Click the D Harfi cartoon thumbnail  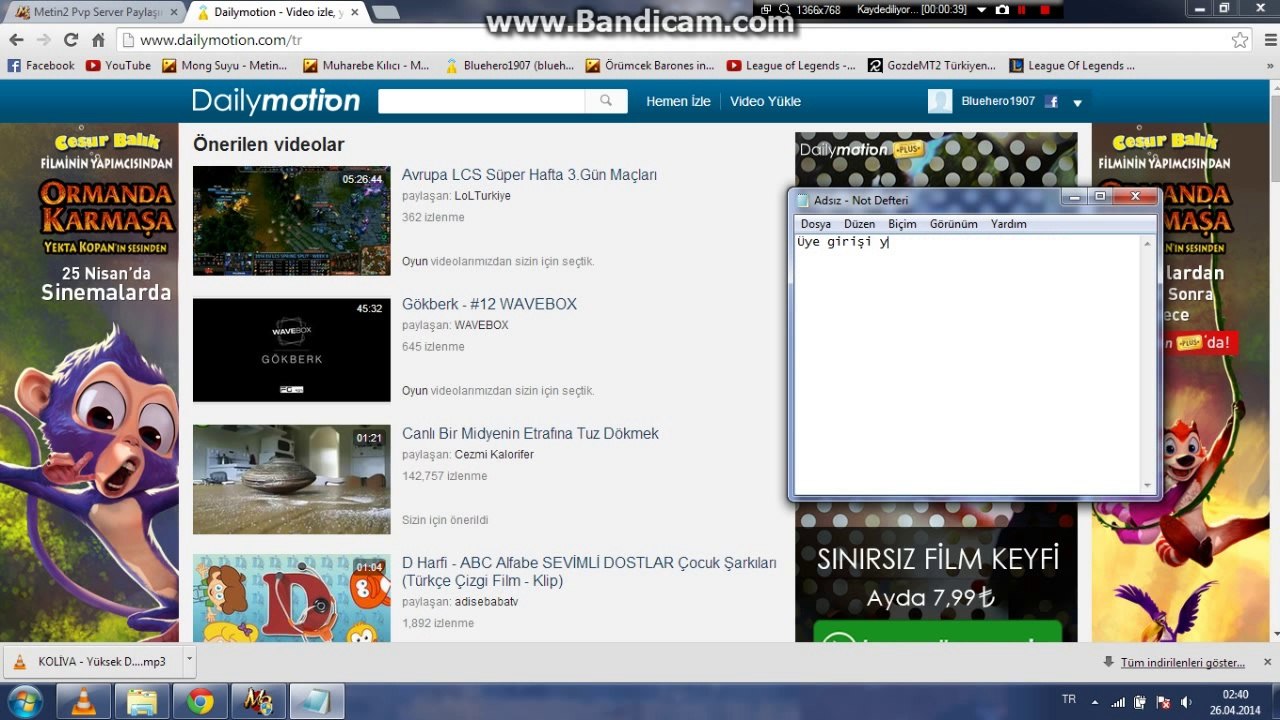(291, 598)
